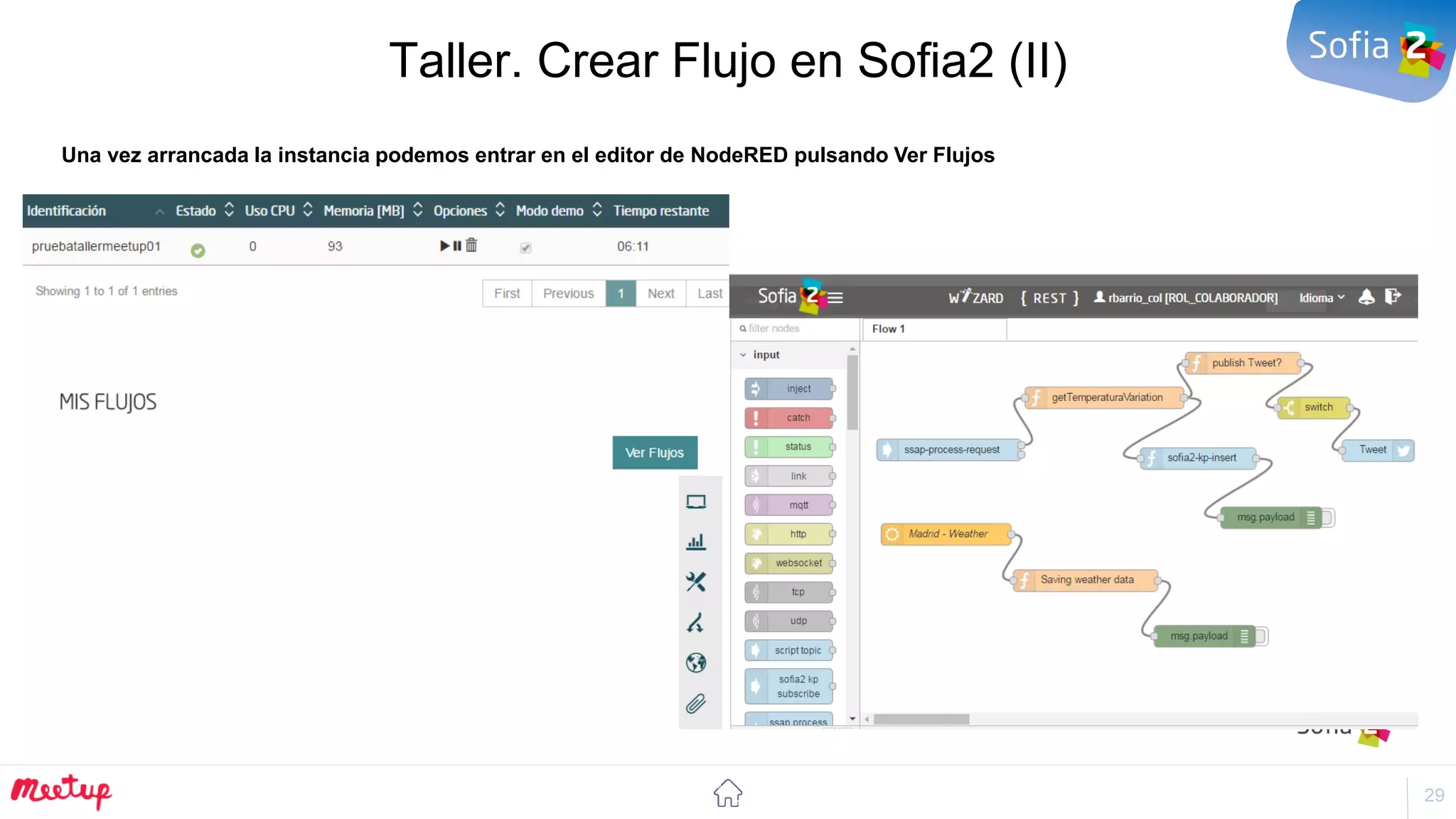Select the status palette node
Viewport: 1456px width, 819px height.
coord(789,447)
